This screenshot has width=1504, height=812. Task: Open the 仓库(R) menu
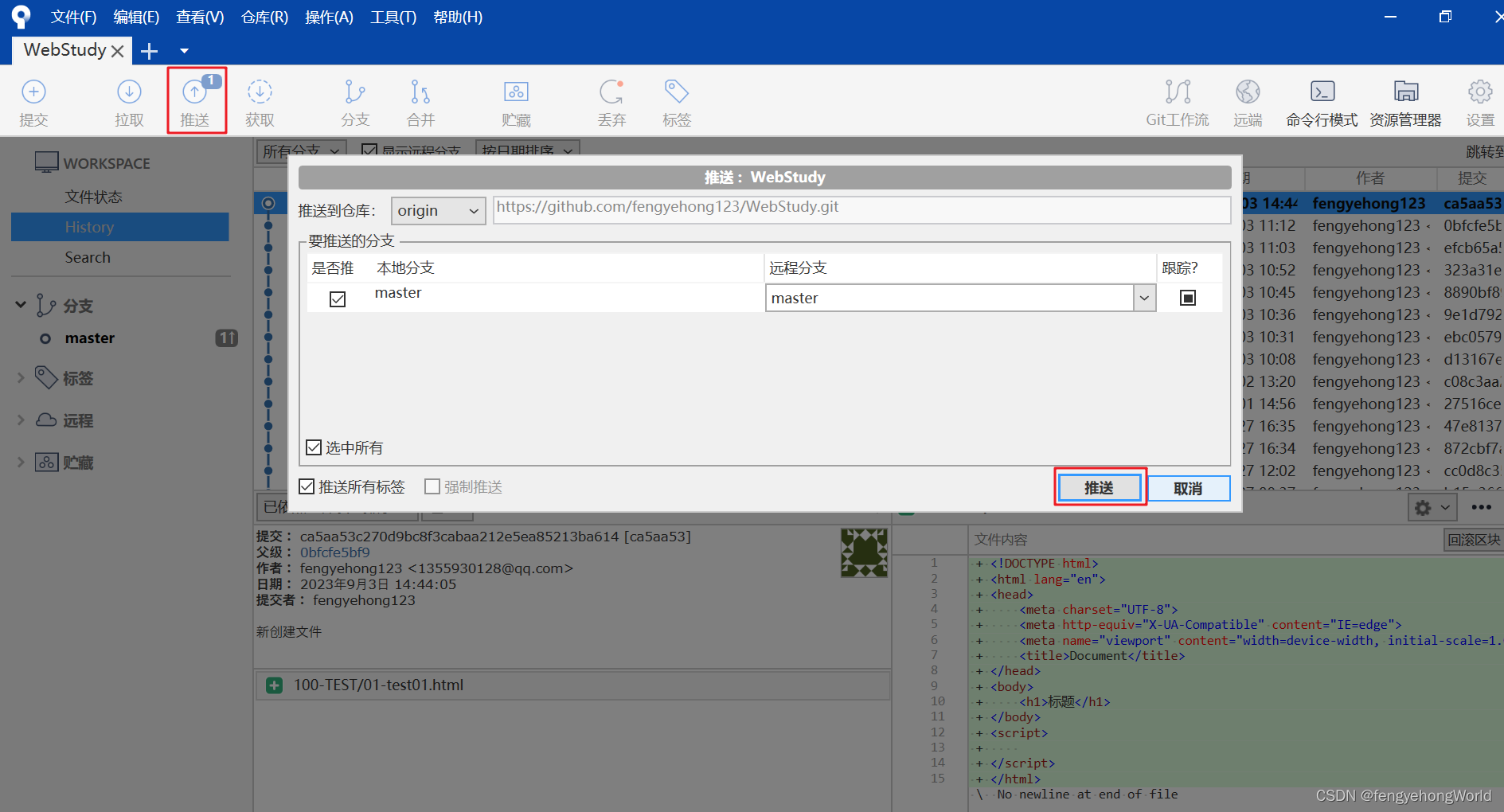tap(264, 17)
